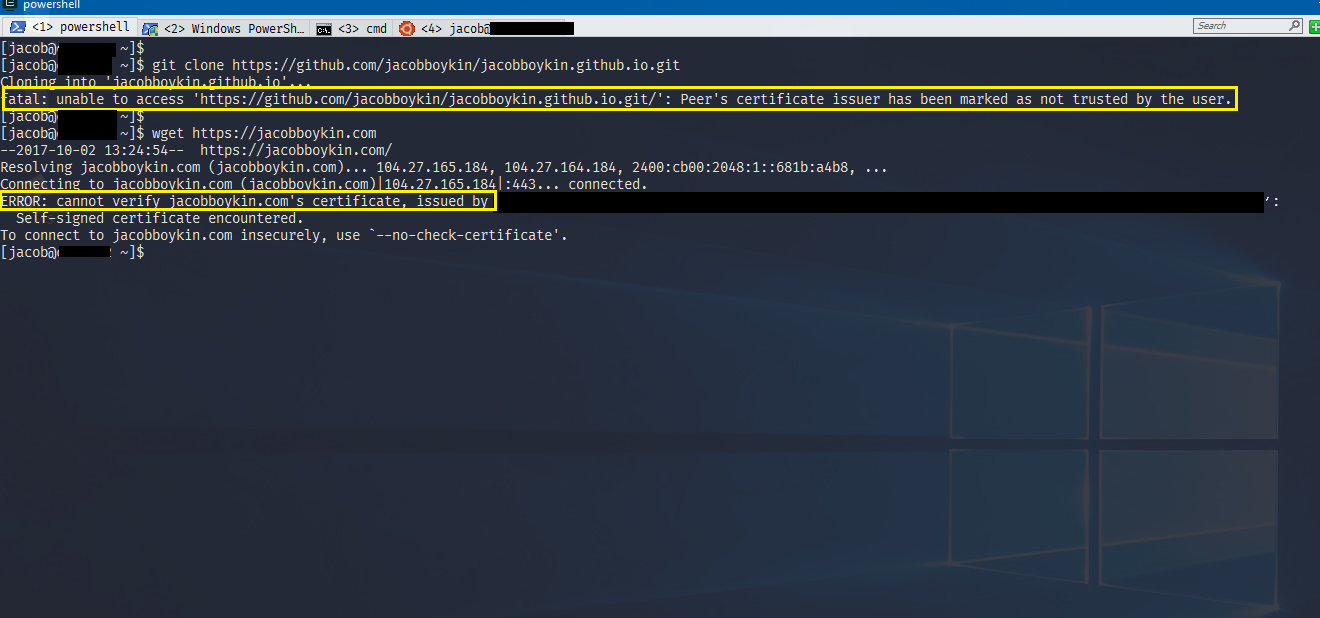The height and width of the screenshot is (618, 1320).
Task: Click the 'Self-signed certificate encountered.' line
Action: tap(159, 218)
